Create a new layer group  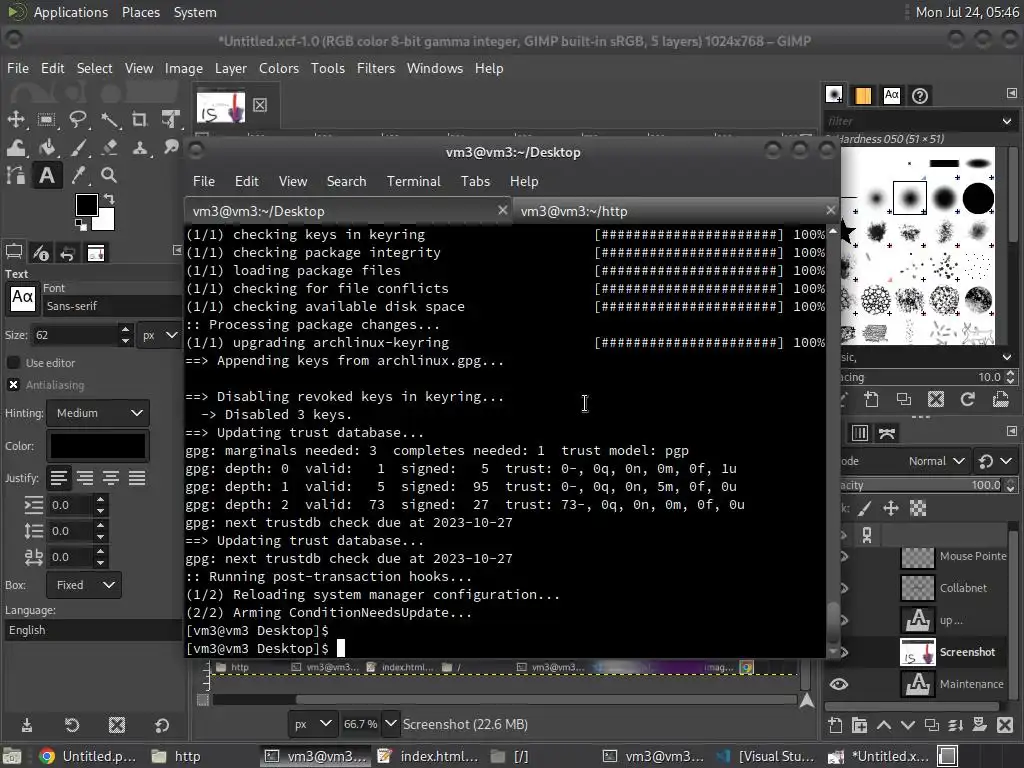tap(859, 725)
